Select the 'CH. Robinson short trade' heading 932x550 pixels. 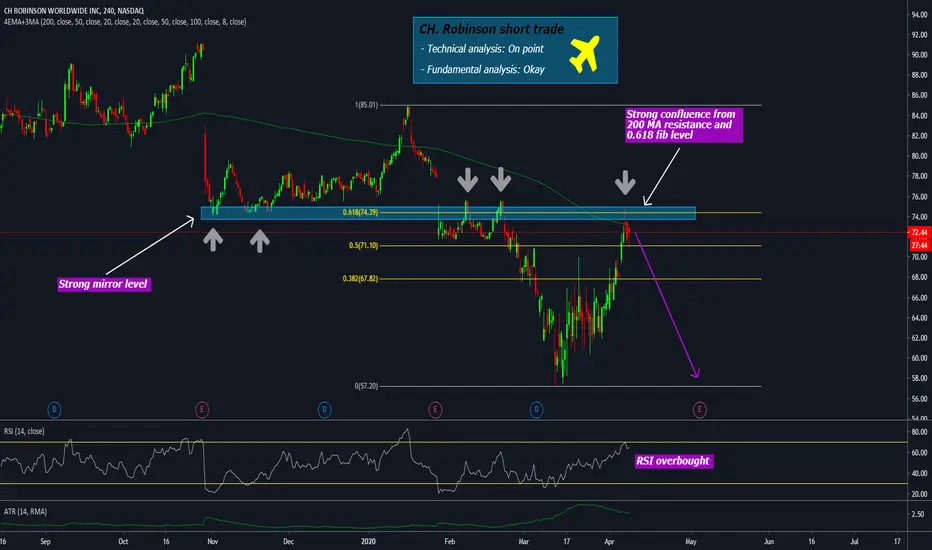[492, 29]
